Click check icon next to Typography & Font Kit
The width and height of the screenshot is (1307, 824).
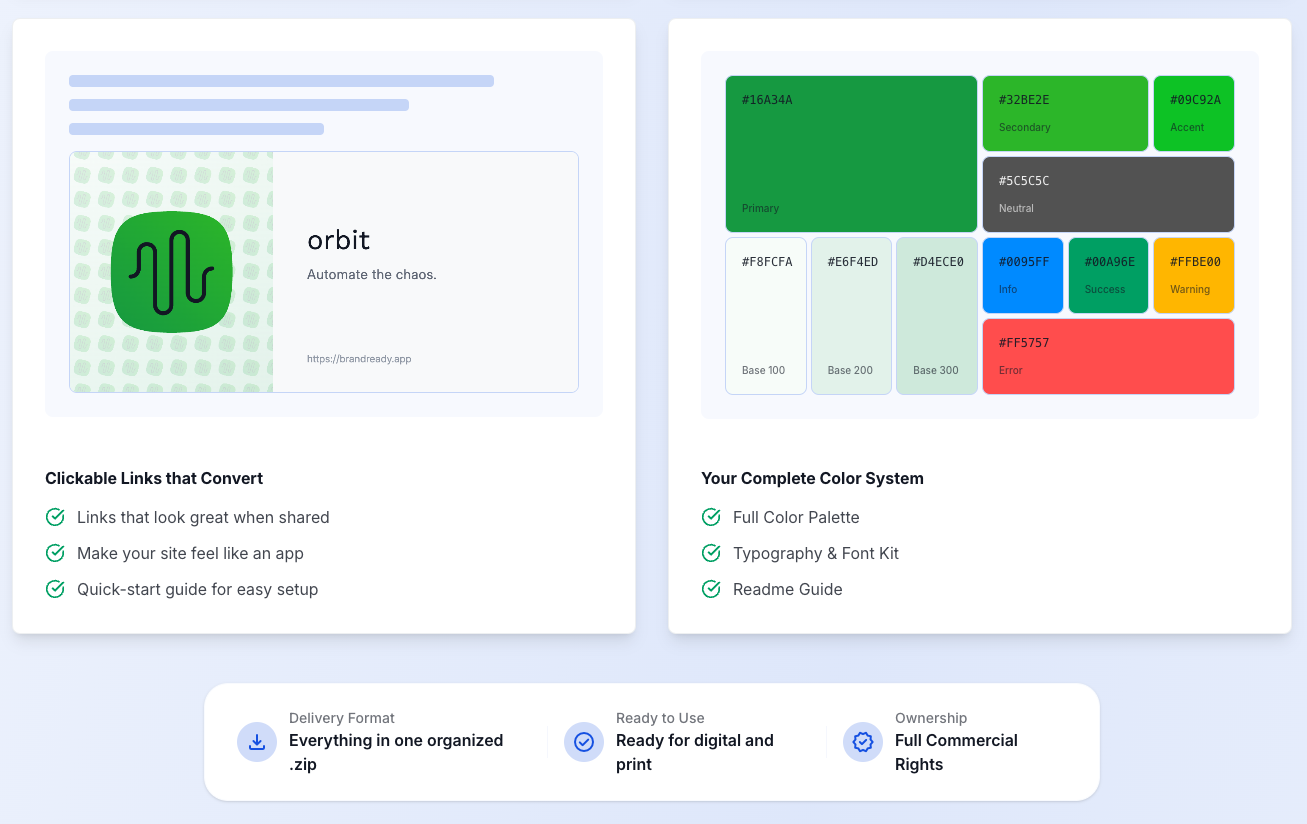click(x=711, y=553)
